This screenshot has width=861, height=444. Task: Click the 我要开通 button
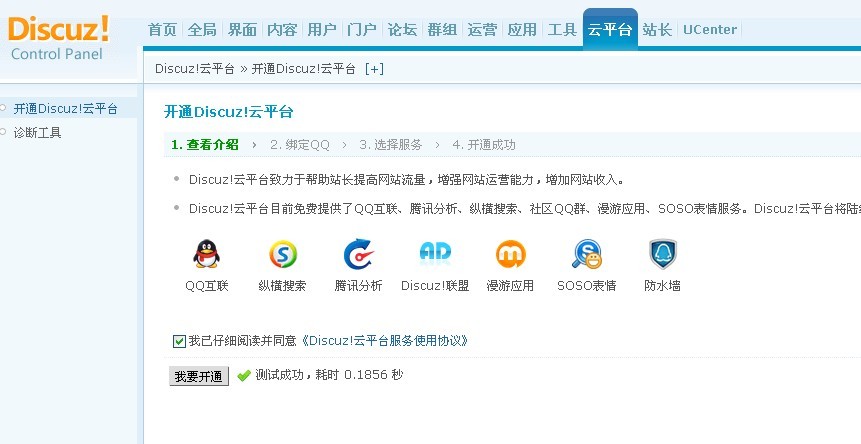tap(199, 376)
